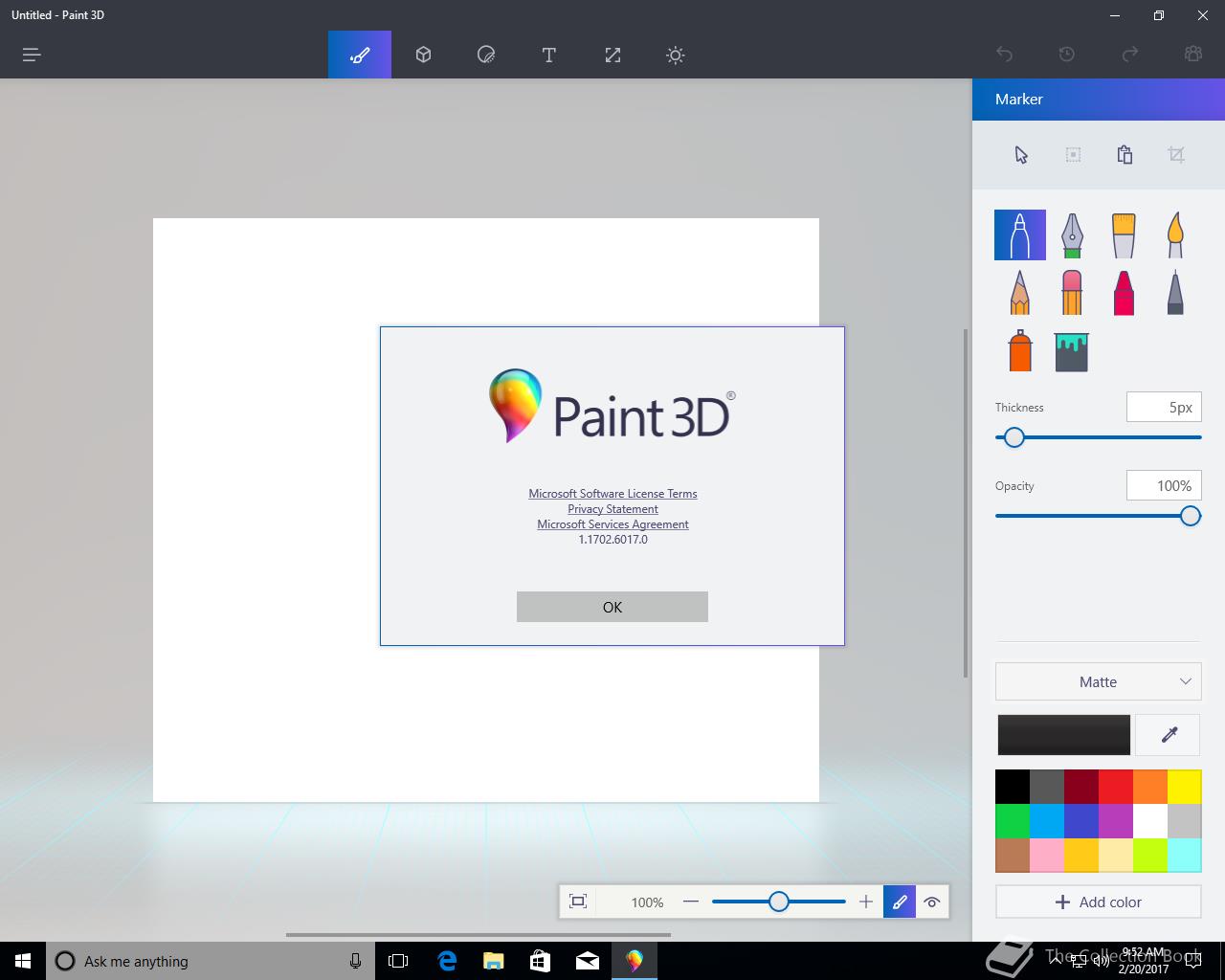Click OK in the about dialog
Image resolution: width=1225 pixels, height=980 pixels.
(x=612, y=607)
